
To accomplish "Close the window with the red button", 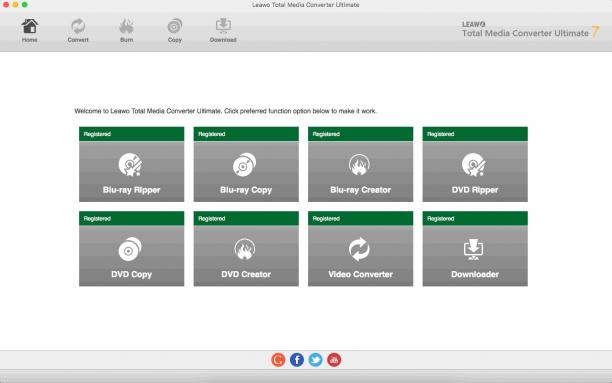I will click(6, 5).
